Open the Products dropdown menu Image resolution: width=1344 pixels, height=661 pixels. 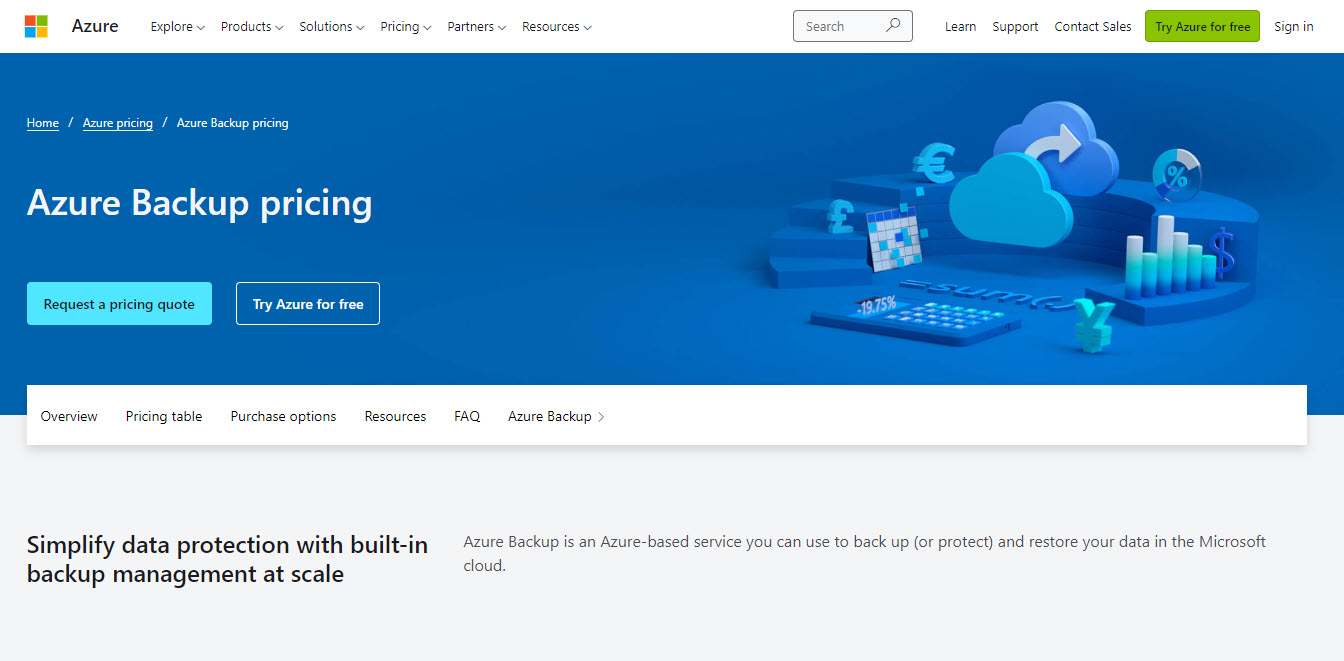click(x=251, y=27)
